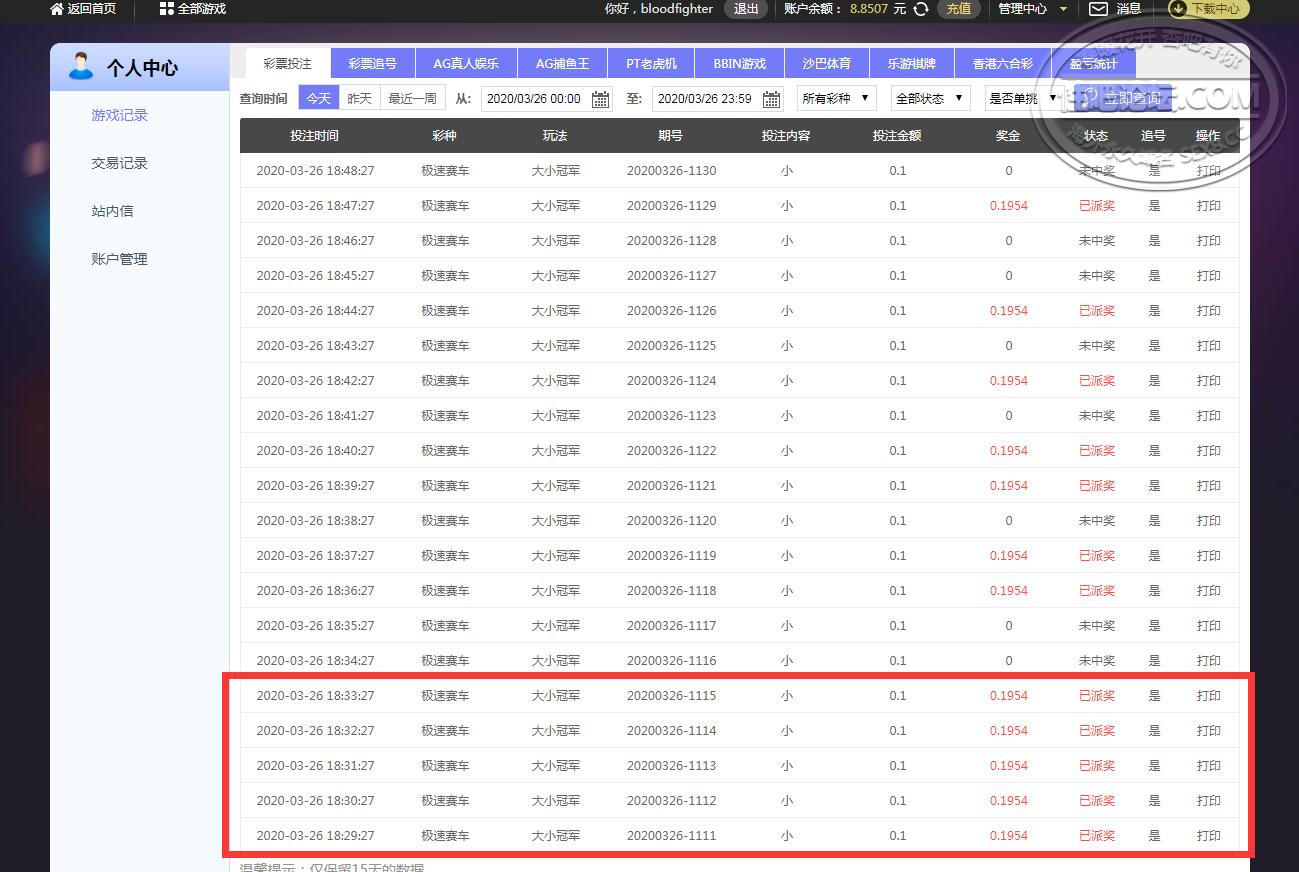Switch to the AG捕鱼王 tab

pos(562,64)
